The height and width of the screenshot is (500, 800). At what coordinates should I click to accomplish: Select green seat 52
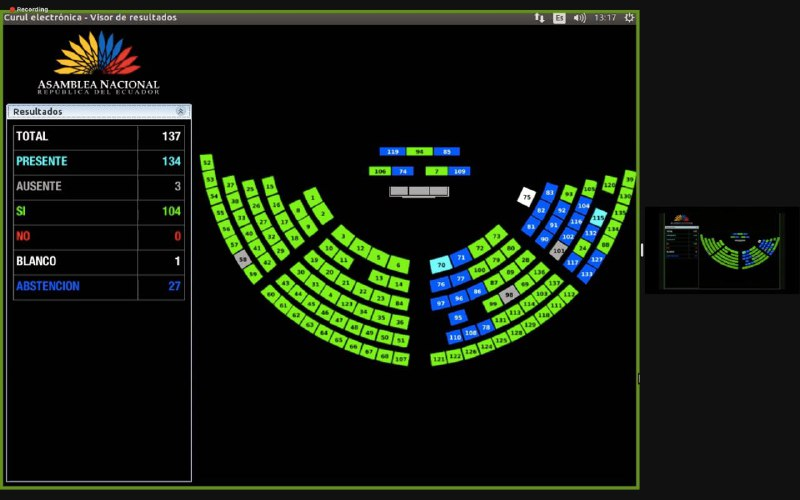tap(207, 163)
